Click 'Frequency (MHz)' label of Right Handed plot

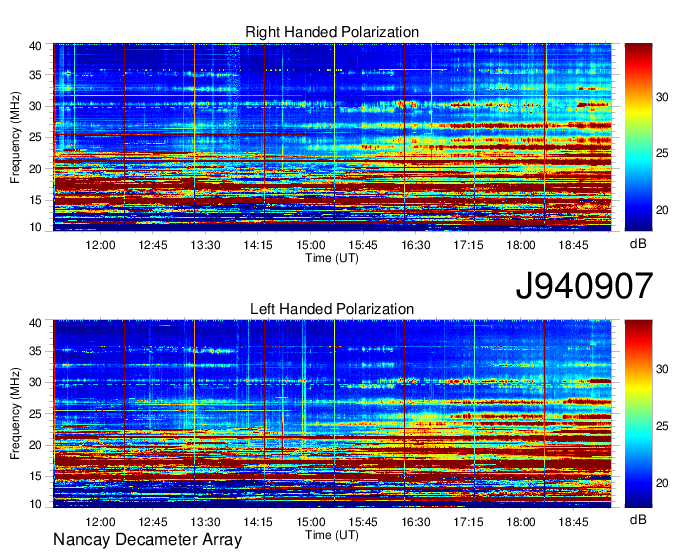pos(15,137)
